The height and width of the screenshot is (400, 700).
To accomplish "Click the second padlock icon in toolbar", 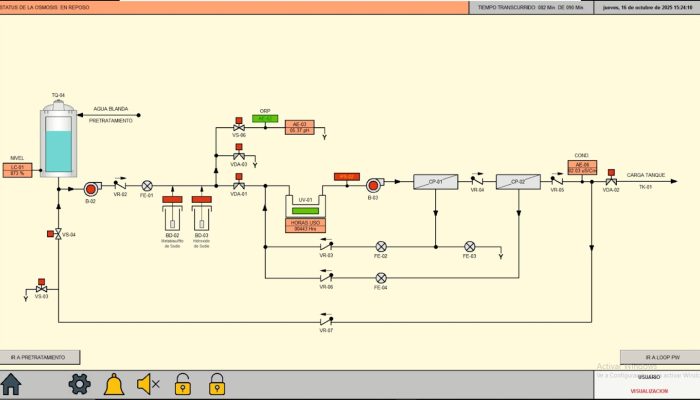I will (216, 384).
